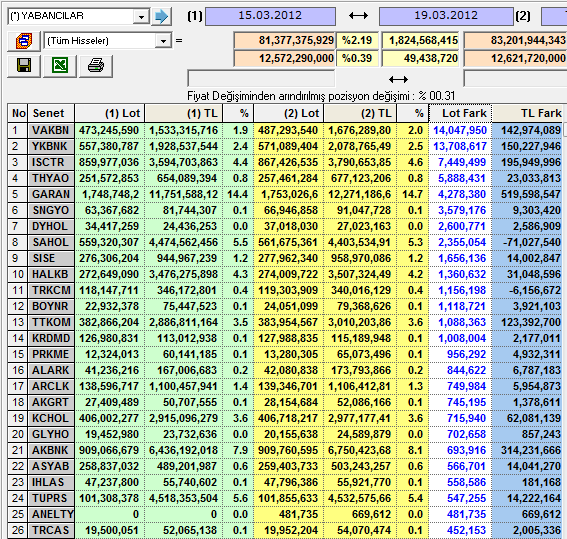Select the AKBNK ticker cell
The height and width of the screenshot is (539, 567).
coord(51,450)
